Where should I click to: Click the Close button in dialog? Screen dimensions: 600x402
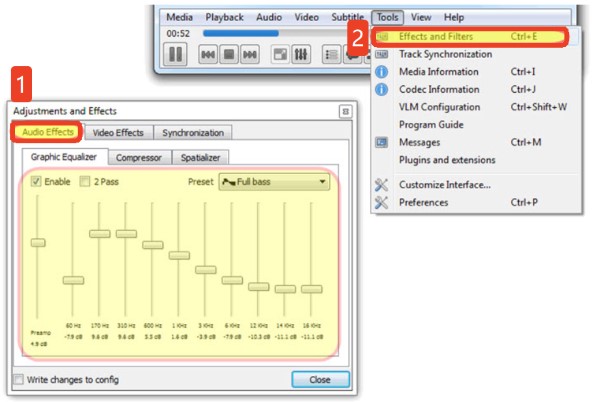click(320, 379)
